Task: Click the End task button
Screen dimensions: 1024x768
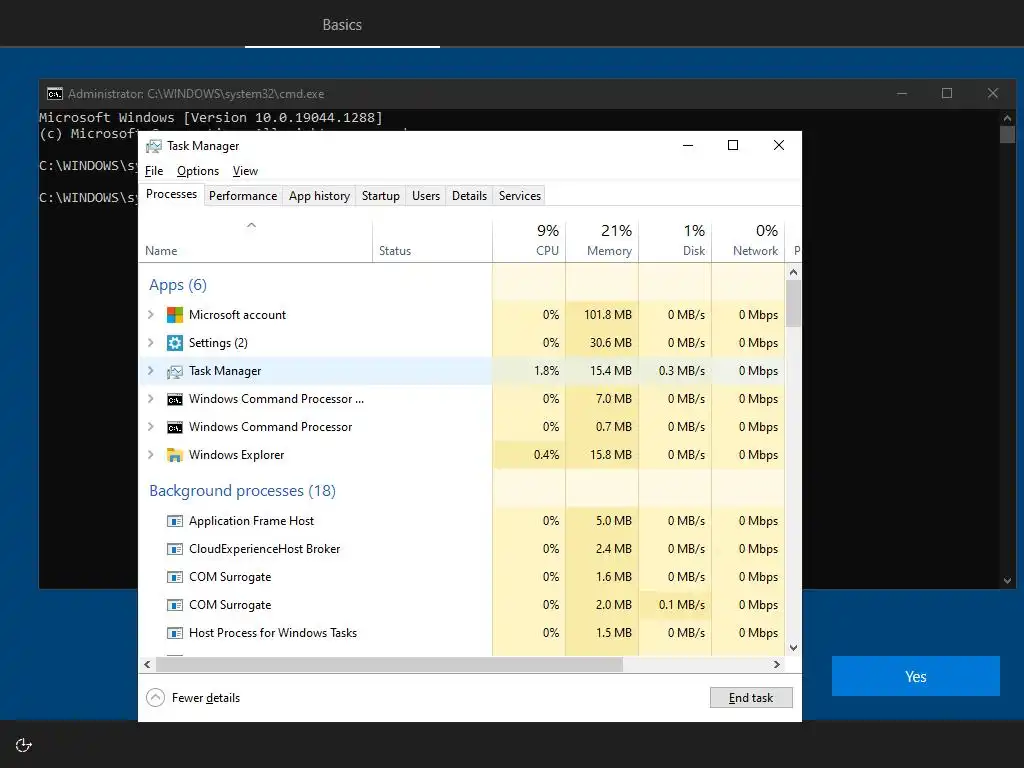Action: [x=751, y=697]
